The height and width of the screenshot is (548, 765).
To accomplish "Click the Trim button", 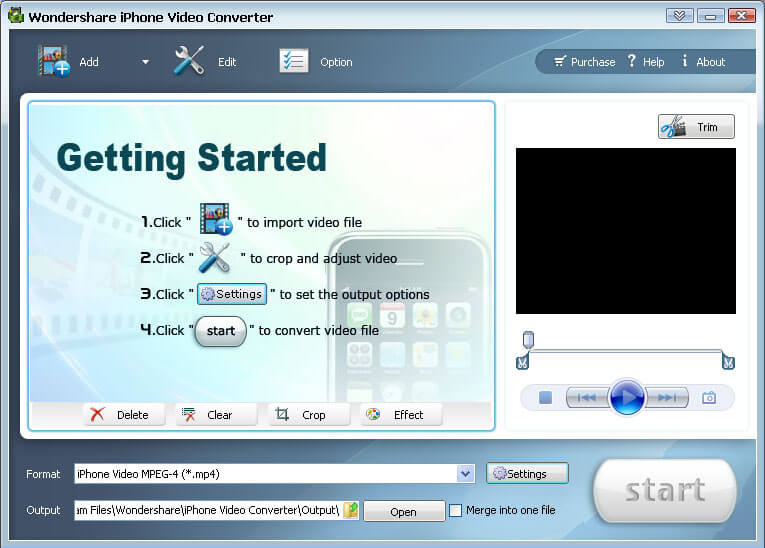I will [x=696, y=127].
